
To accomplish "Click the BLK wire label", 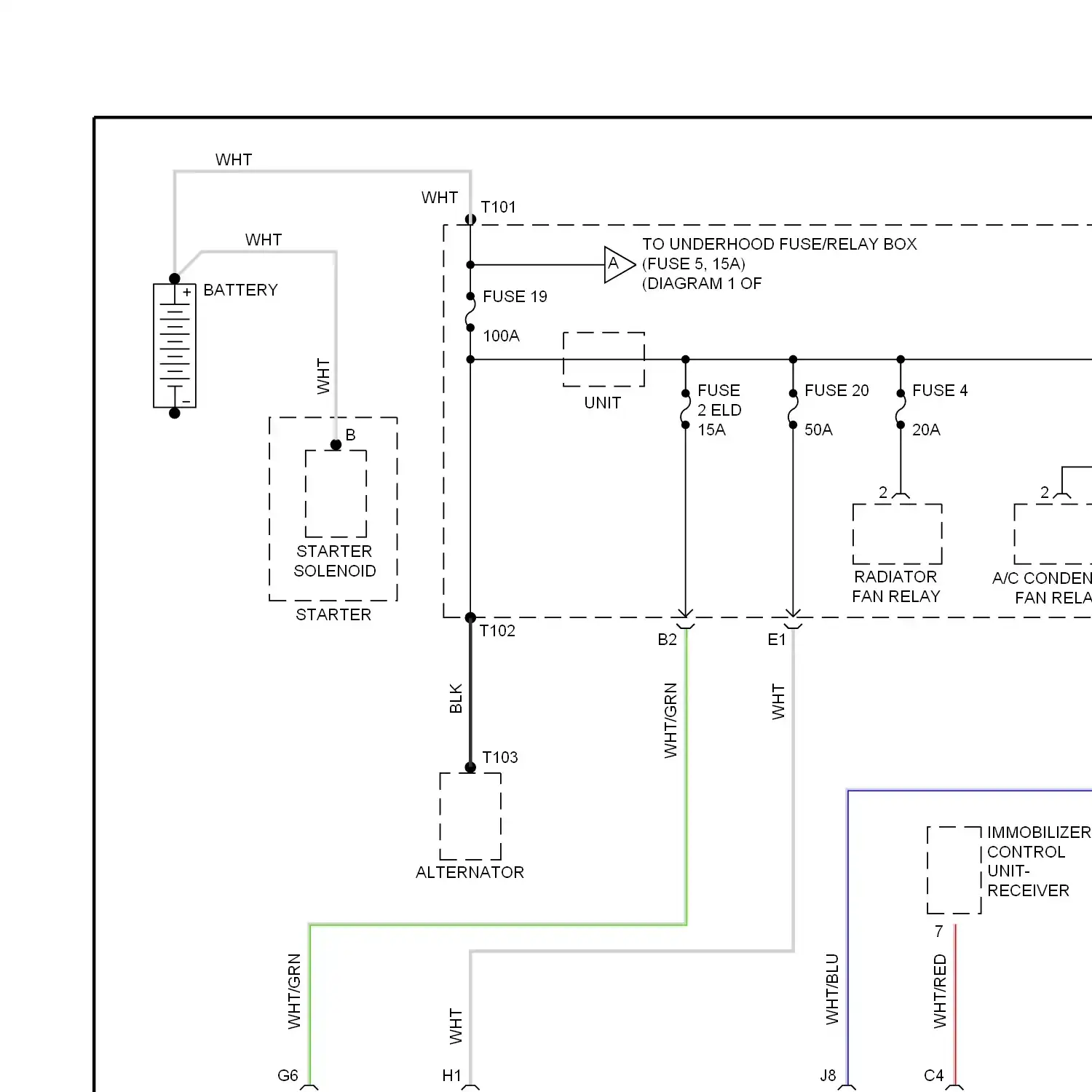I will pyautogui.click(x=456, y=698).
